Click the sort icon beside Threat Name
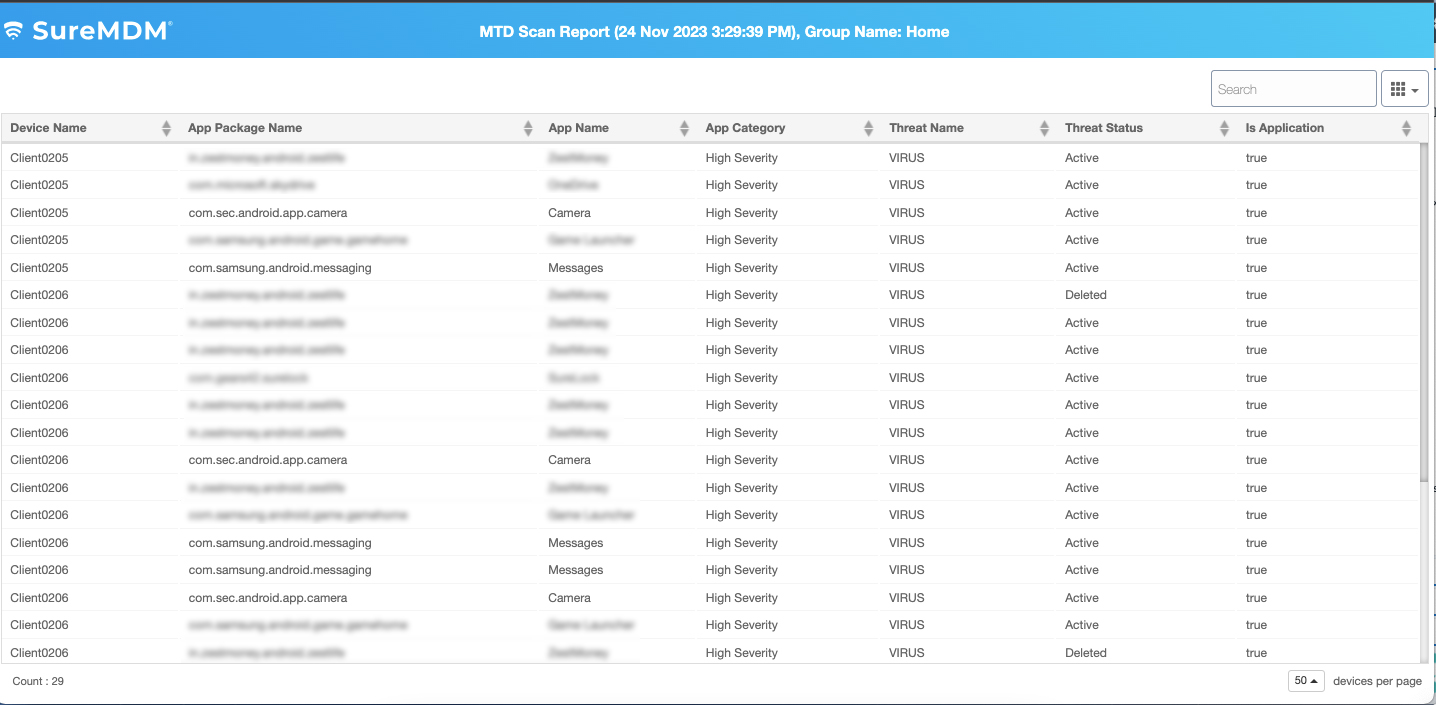The width and height of the screenshot is (1436, 705). pos(1044,128)
